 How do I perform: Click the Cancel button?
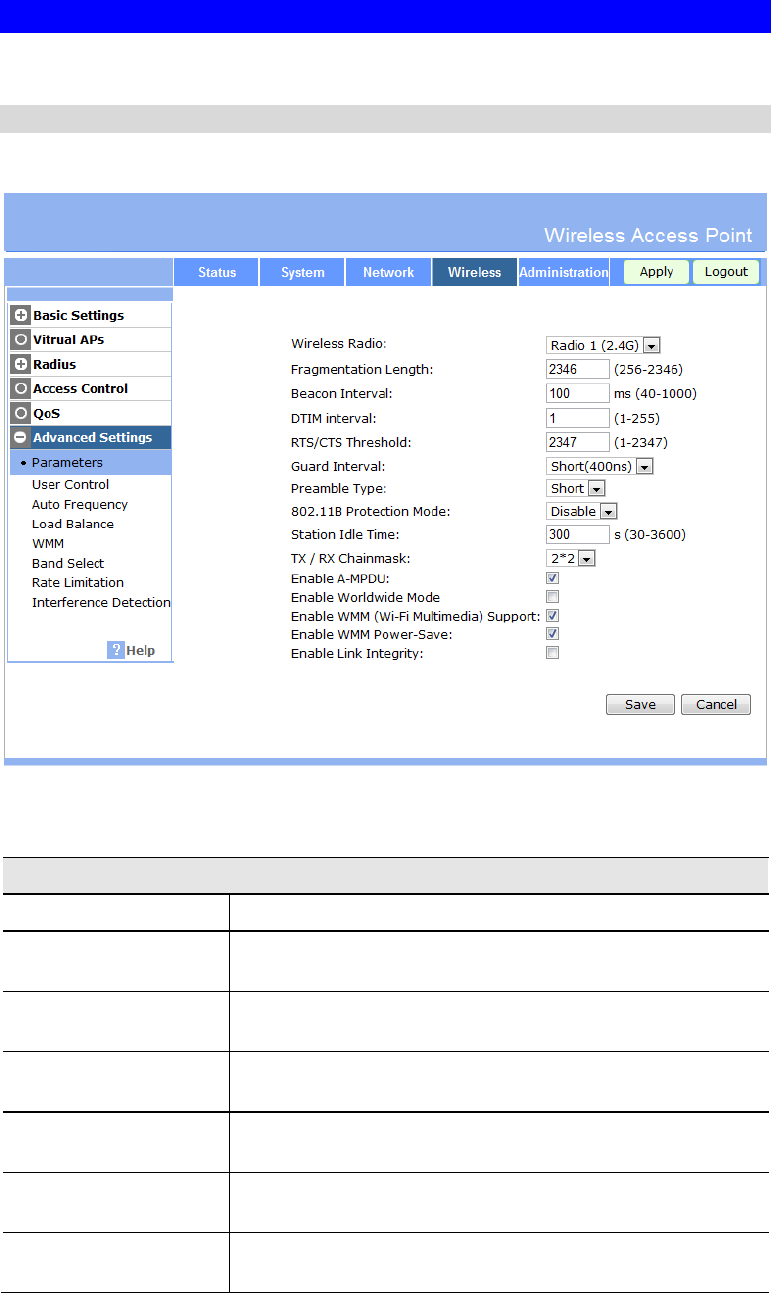tap(716, 704)
